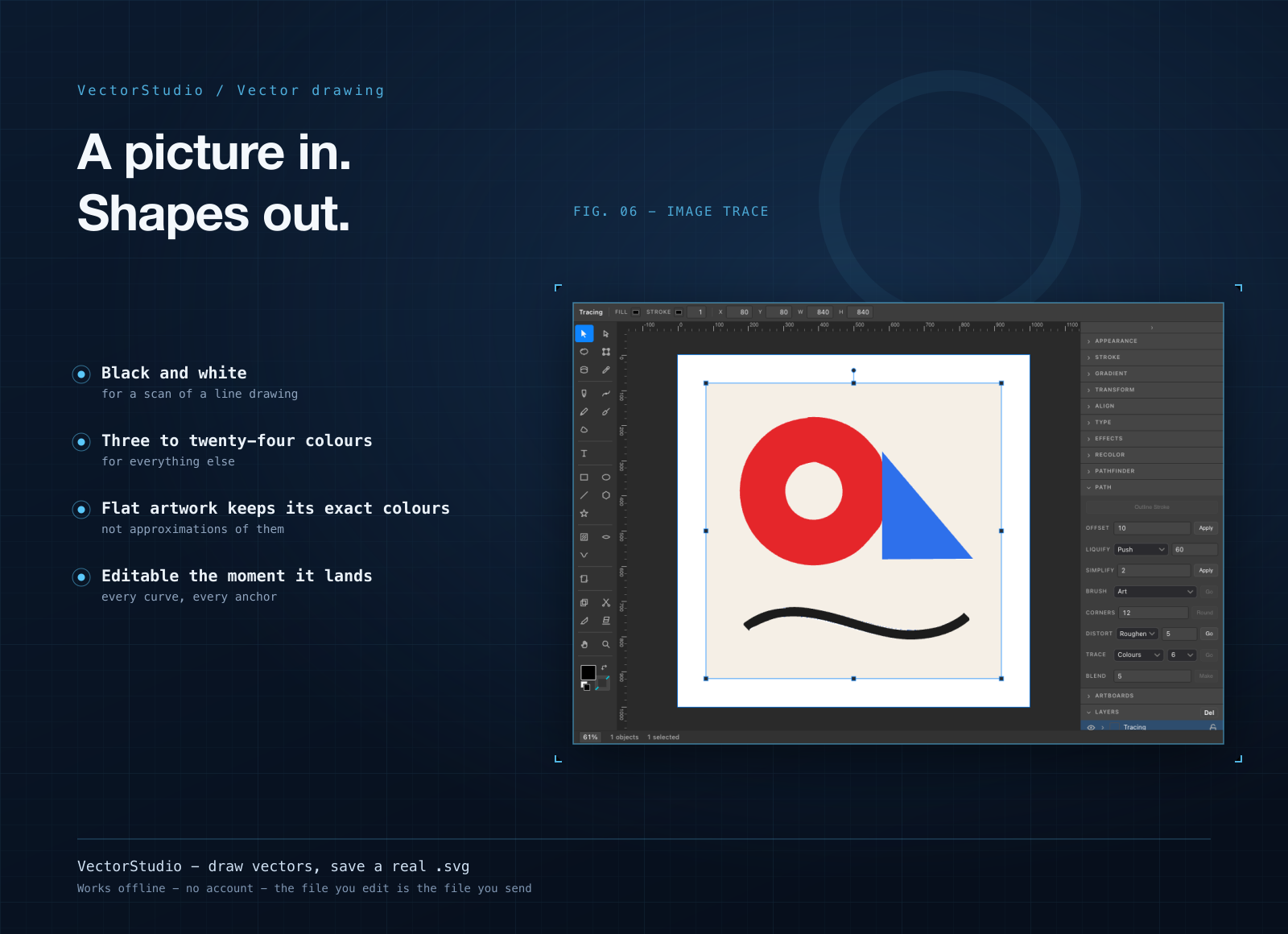The width and height of the screenshot is (1288, 934).
Task: Expand the Artboards panel
Action: pos(1151,696)
